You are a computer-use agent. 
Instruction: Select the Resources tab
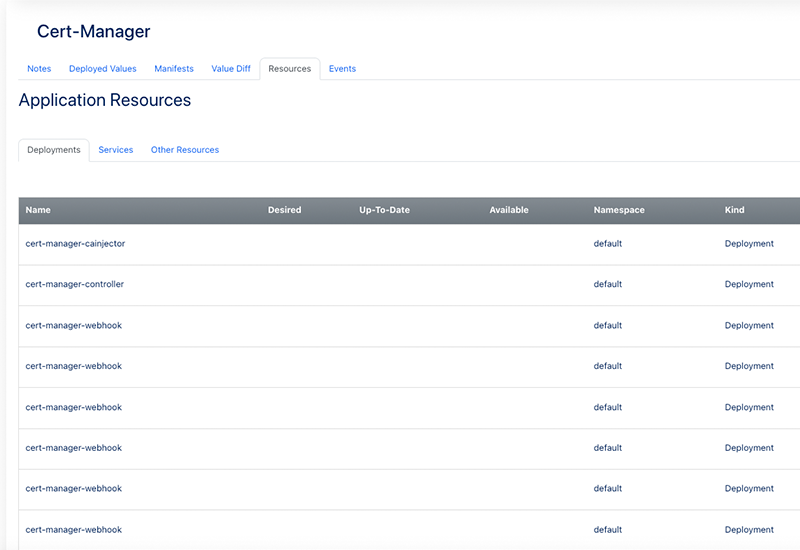click(290, 69)
